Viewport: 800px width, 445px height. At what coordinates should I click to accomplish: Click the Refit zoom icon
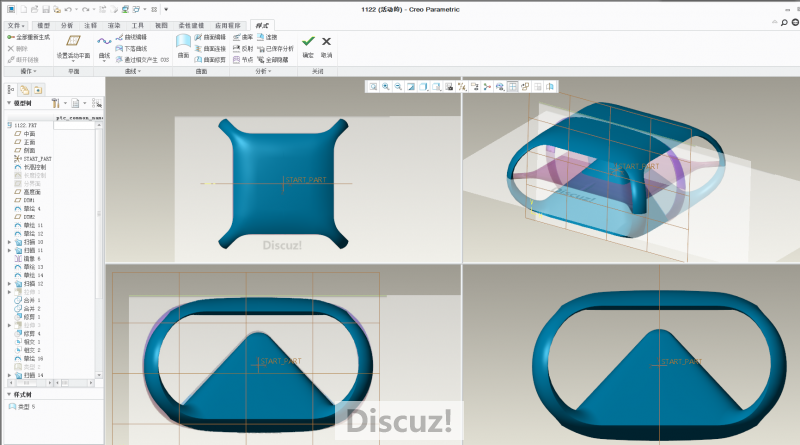373,87
